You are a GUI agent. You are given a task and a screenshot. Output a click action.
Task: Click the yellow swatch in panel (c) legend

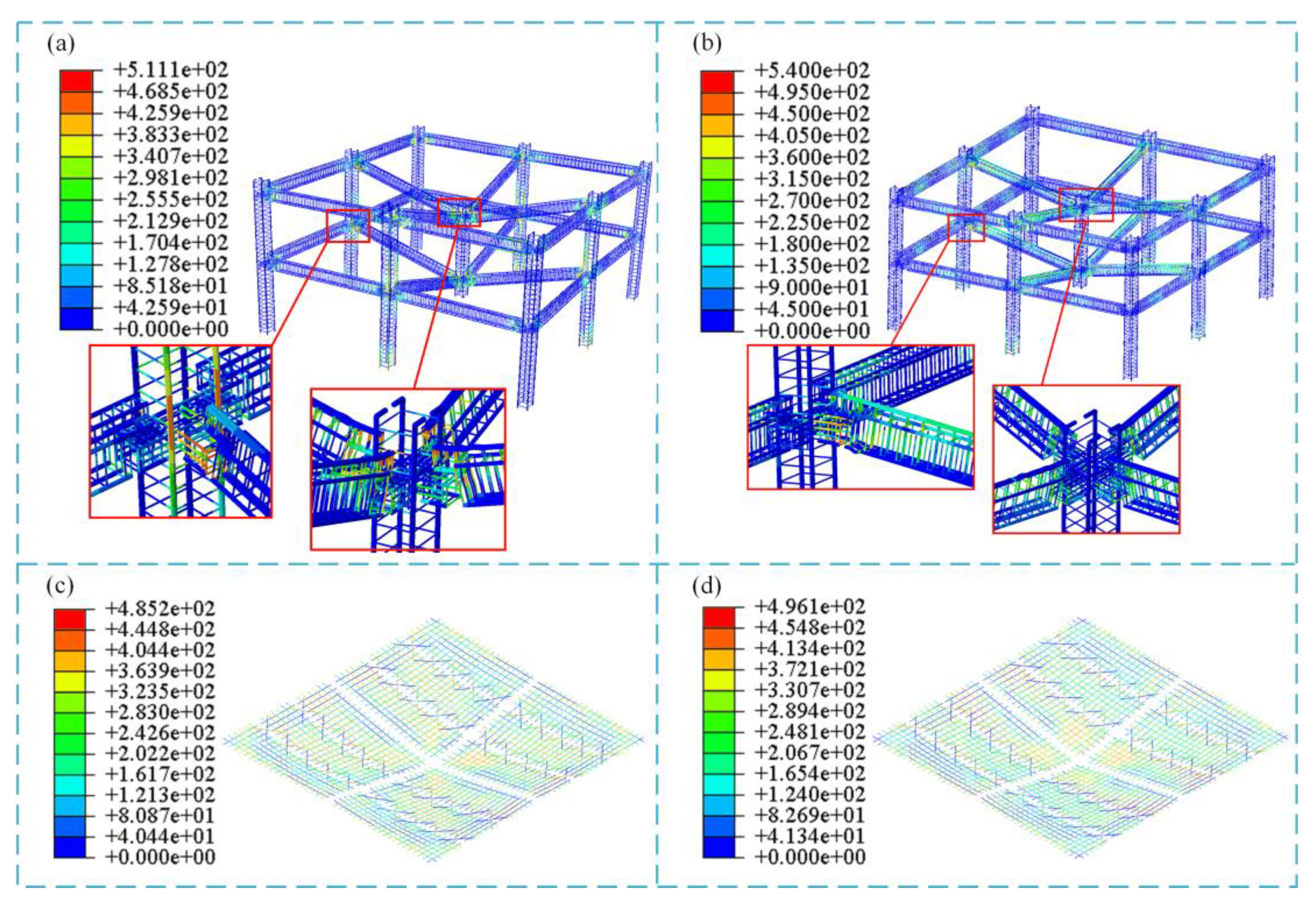(70, 681)
